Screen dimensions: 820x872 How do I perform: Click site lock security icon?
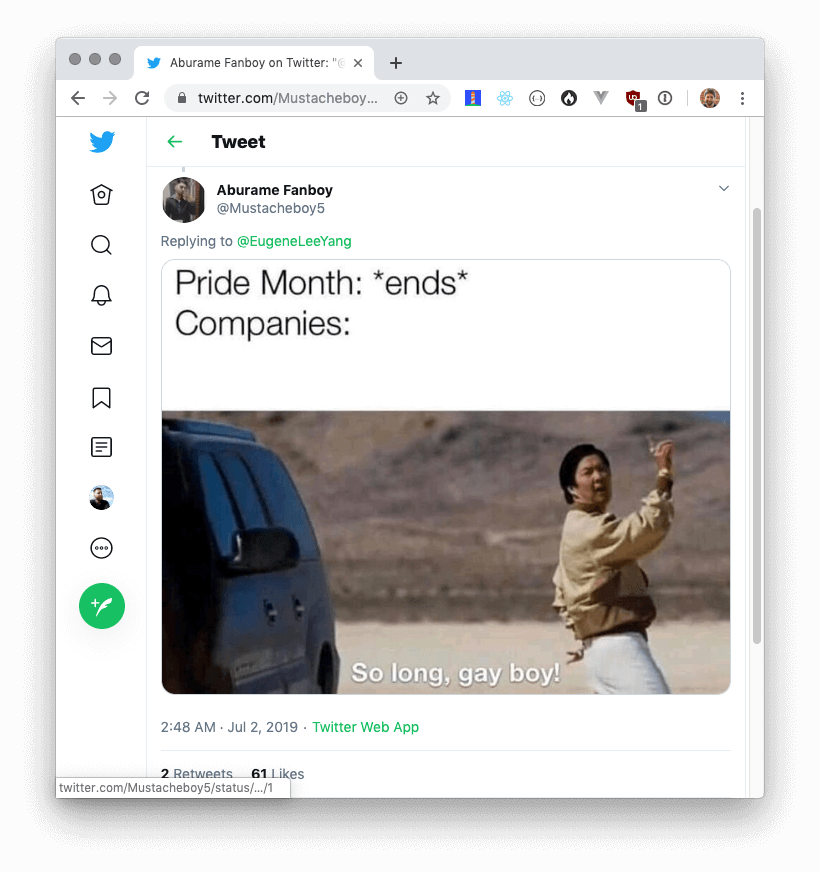pyautogui.click(x=181, y=98)
